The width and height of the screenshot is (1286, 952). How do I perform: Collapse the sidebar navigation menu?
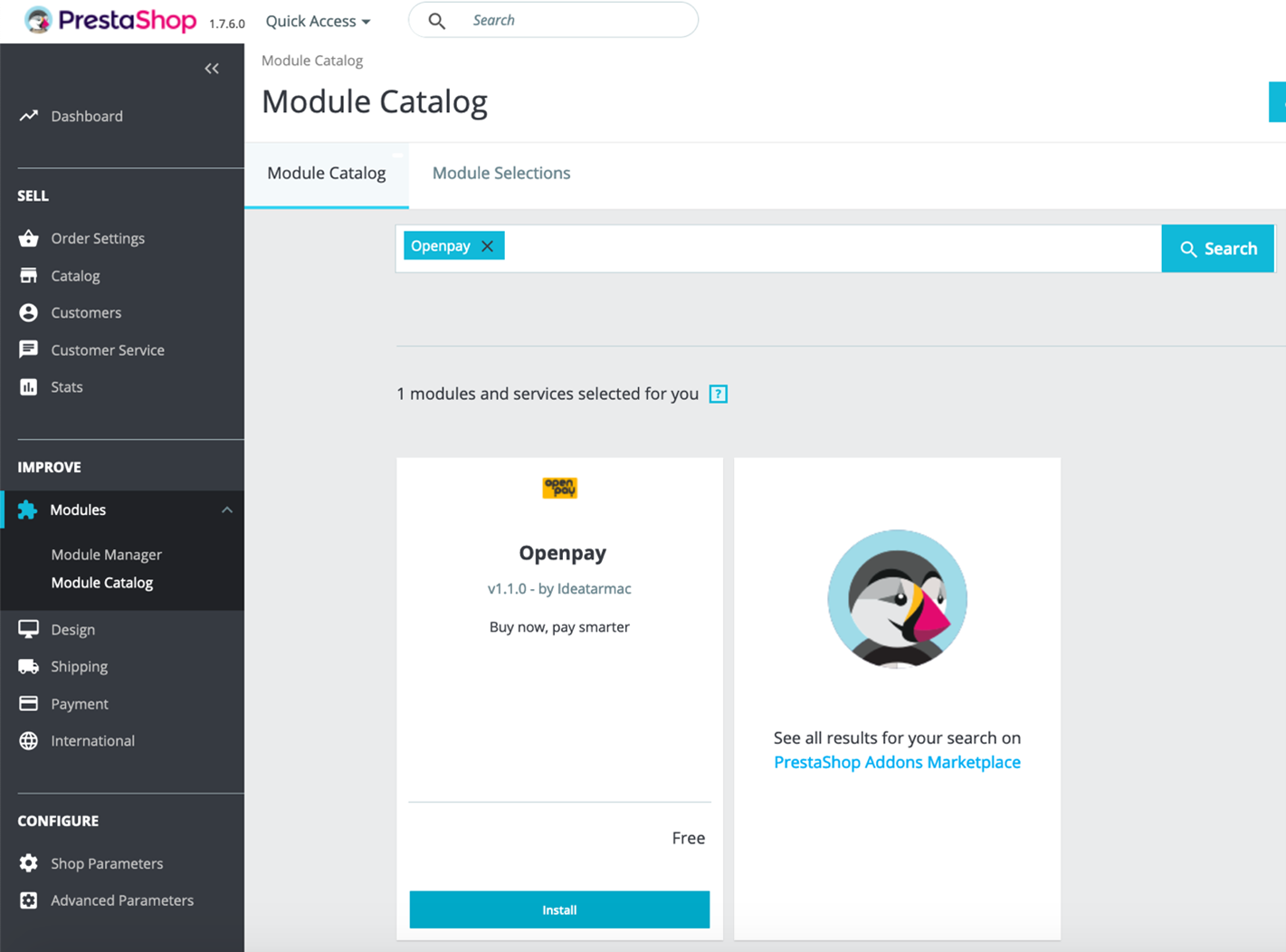[x=212, y=69]
